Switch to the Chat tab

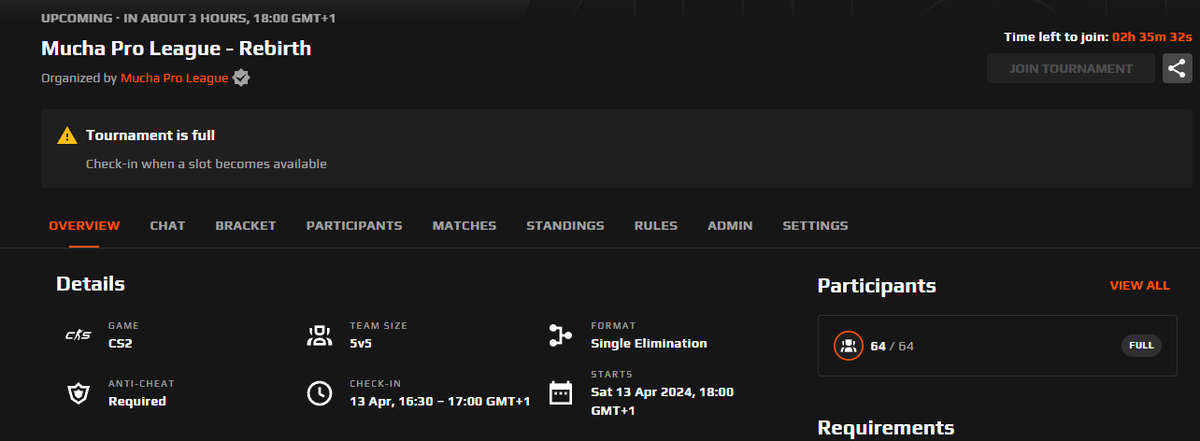(x=167, y=226)
